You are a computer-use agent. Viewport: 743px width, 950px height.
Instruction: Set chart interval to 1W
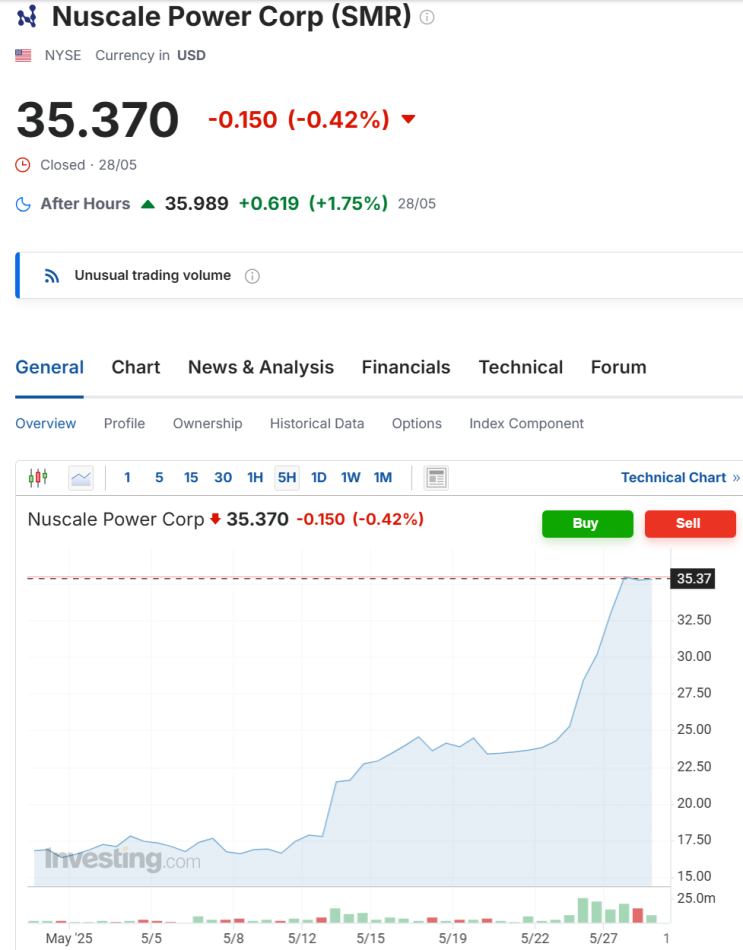(x=350, y=478)
